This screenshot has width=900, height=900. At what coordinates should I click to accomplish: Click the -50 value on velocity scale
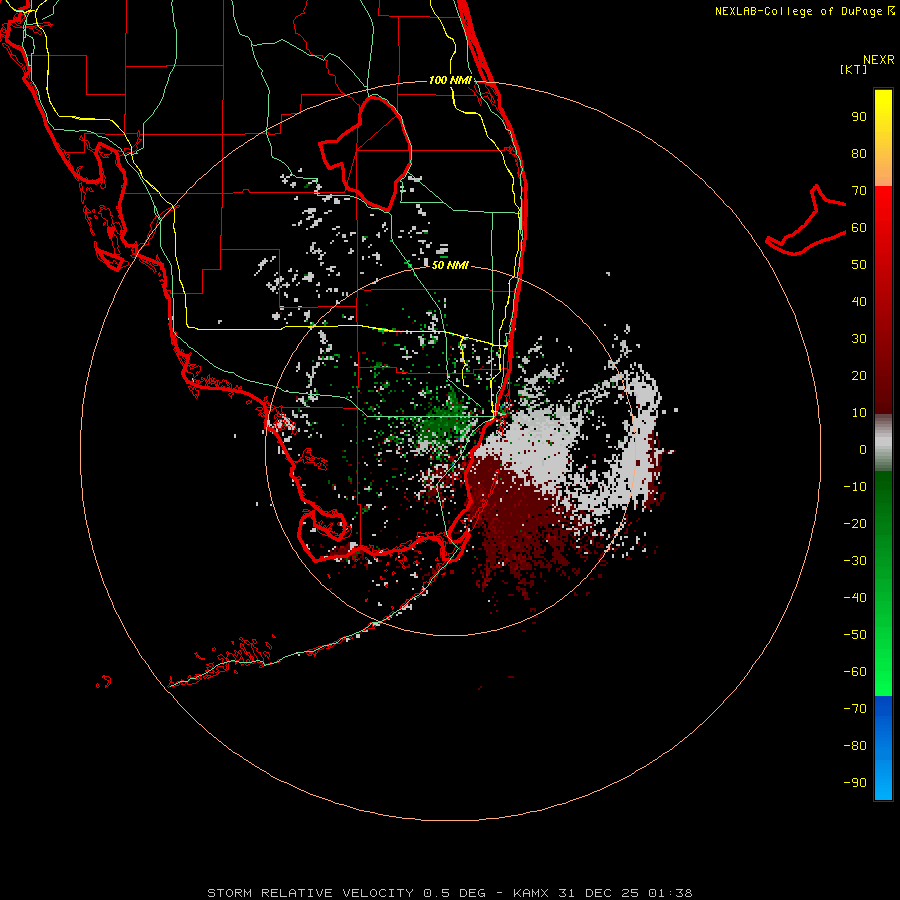[855, 634]
